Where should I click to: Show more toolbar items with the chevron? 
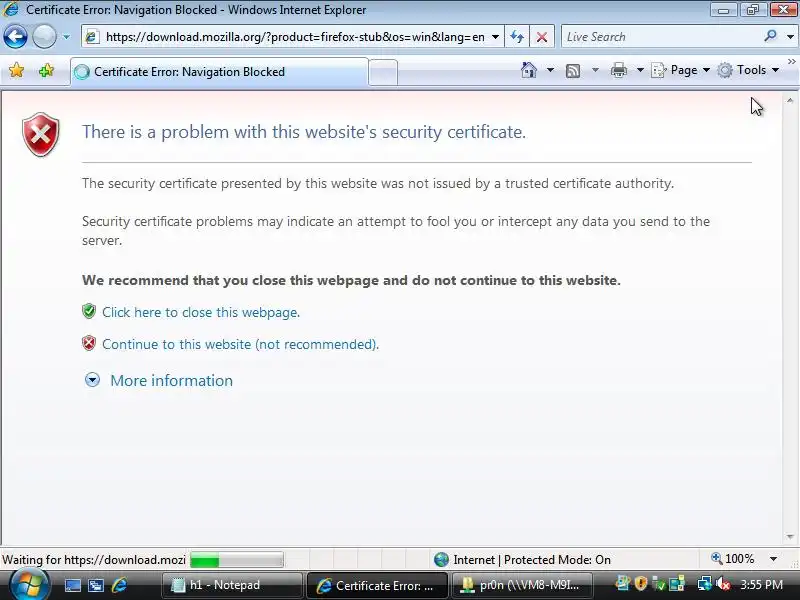click(792, 62)
